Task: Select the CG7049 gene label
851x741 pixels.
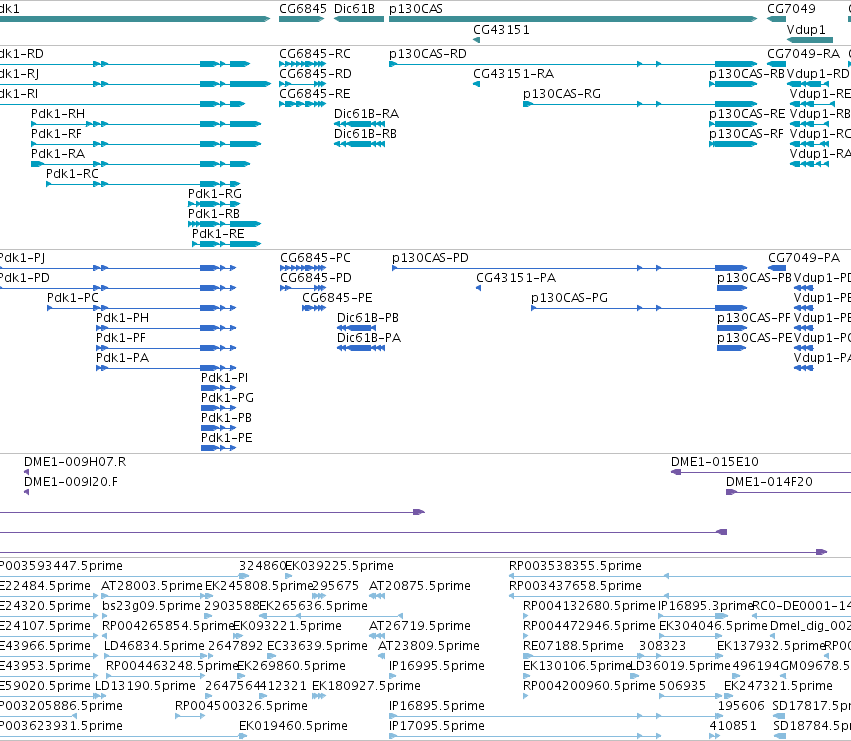Action: click(791, 9)
